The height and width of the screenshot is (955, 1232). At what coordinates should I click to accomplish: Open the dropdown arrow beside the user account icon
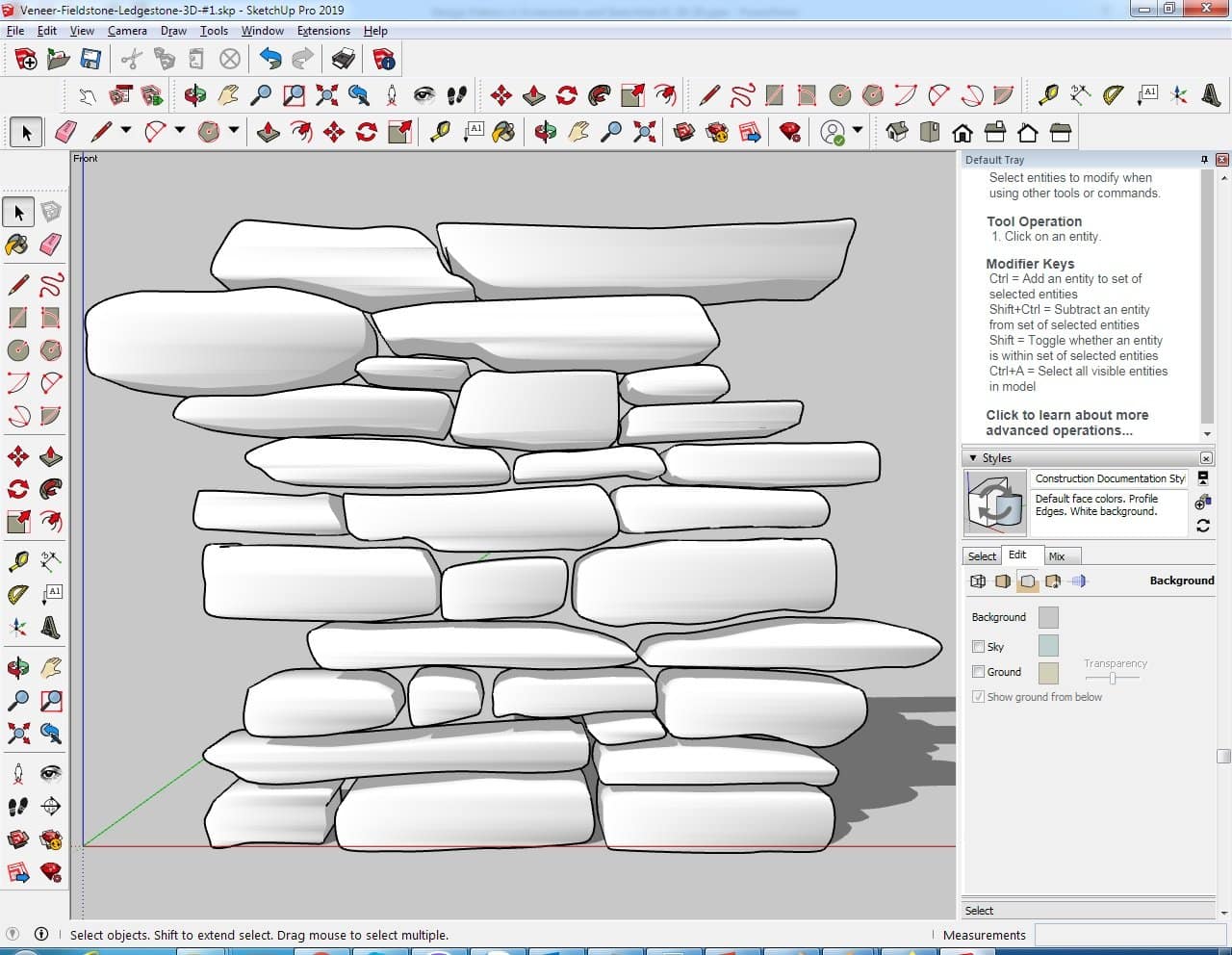(858, 131)
